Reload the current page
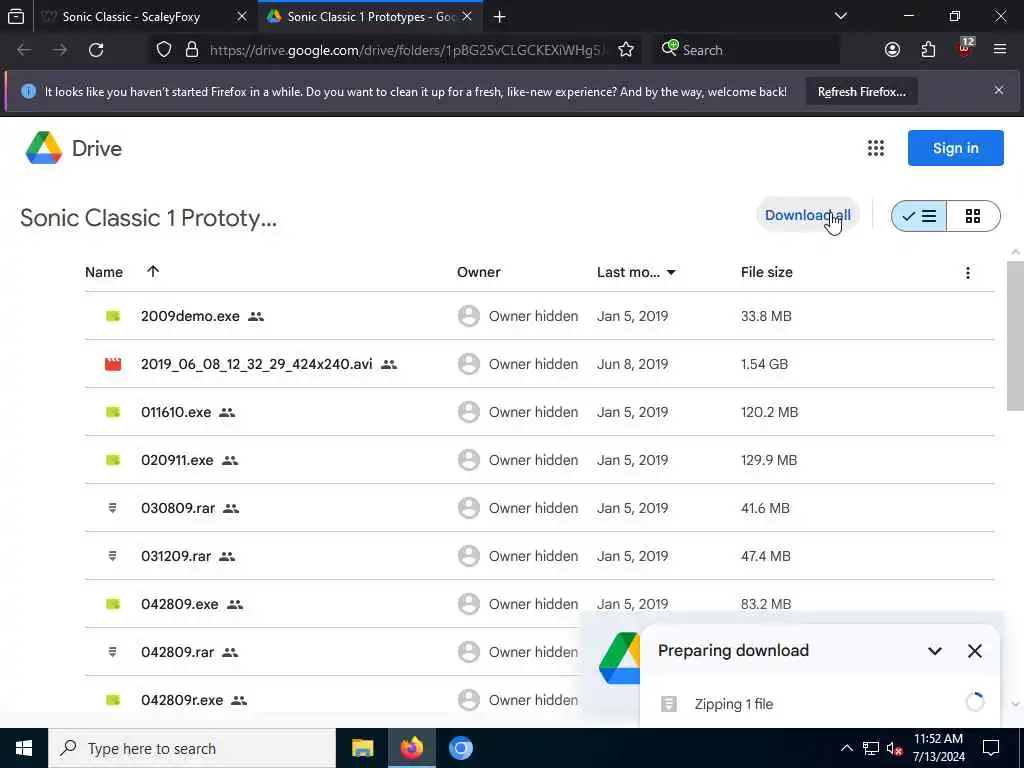The image size is (1024, 768). pyautogui.click(x=96, y=50)
